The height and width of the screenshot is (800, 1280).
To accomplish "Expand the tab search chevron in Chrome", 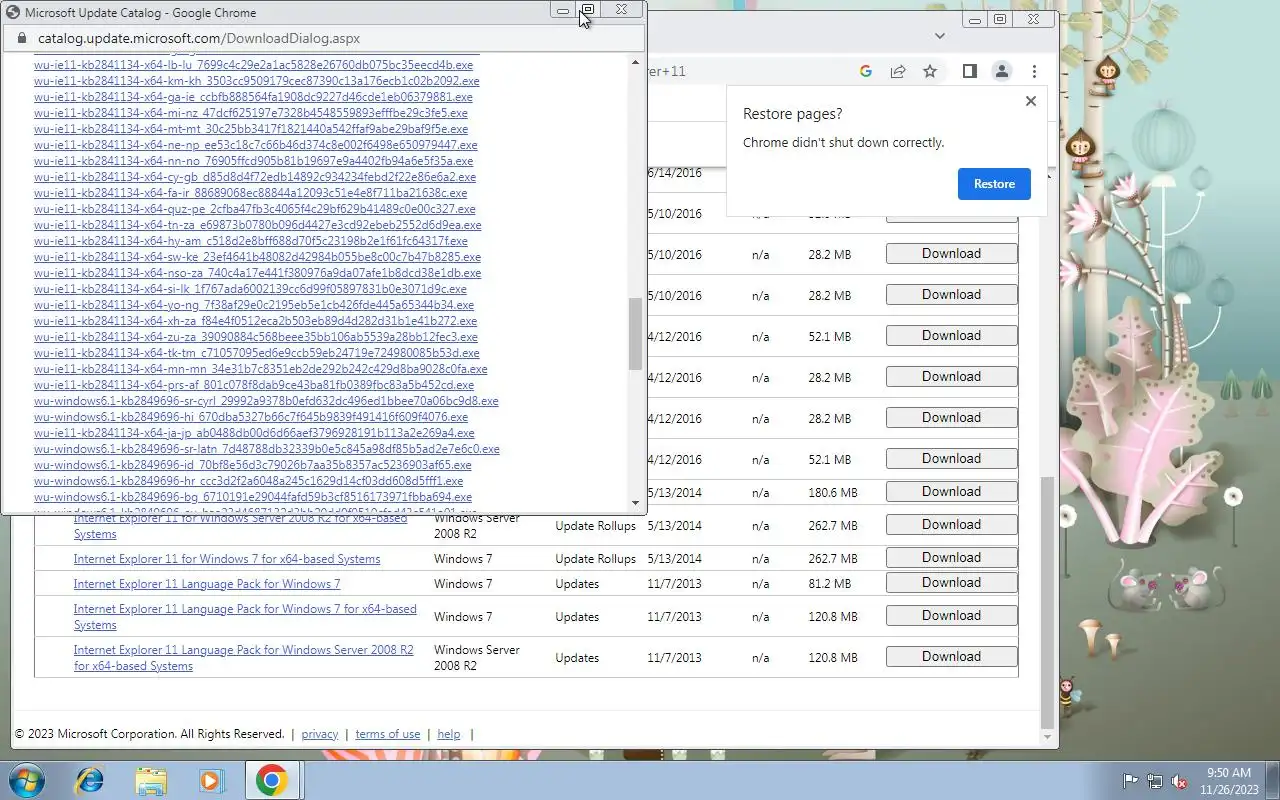I will [939, 36].
